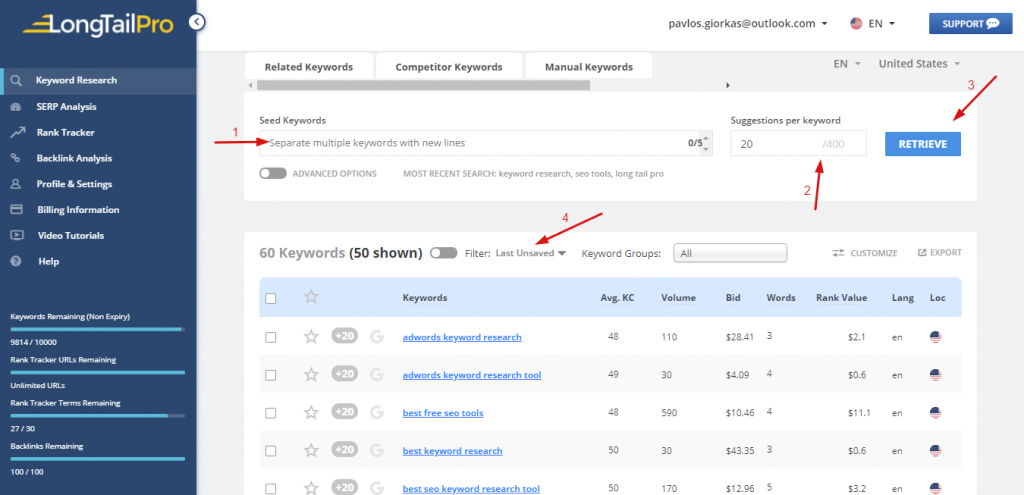1024x495 pixels.
Task: Sort by the Avg. KC column header
Action: tap(617, 298)
